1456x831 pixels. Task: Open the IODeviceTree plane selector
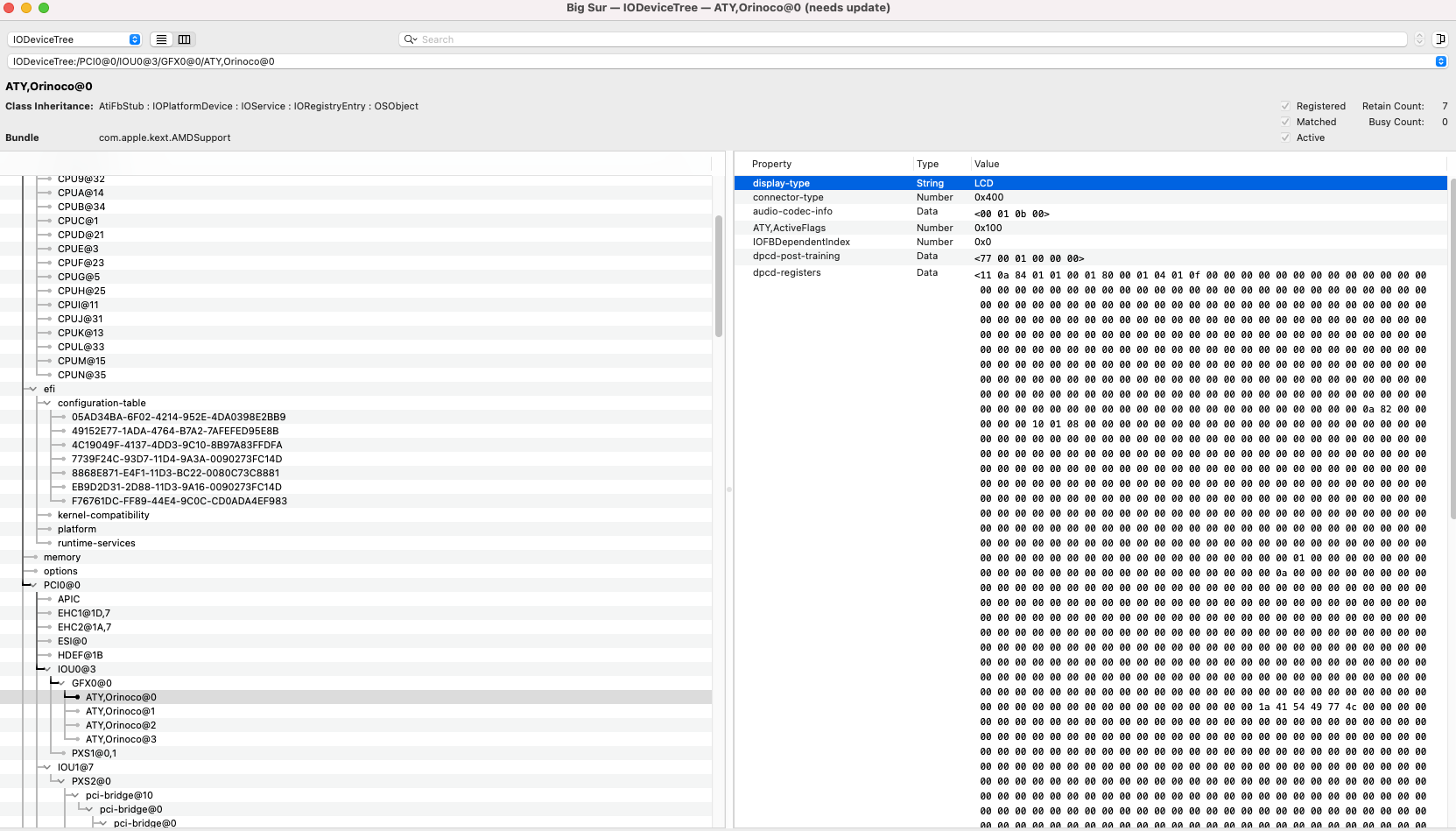tap(74, 39)
